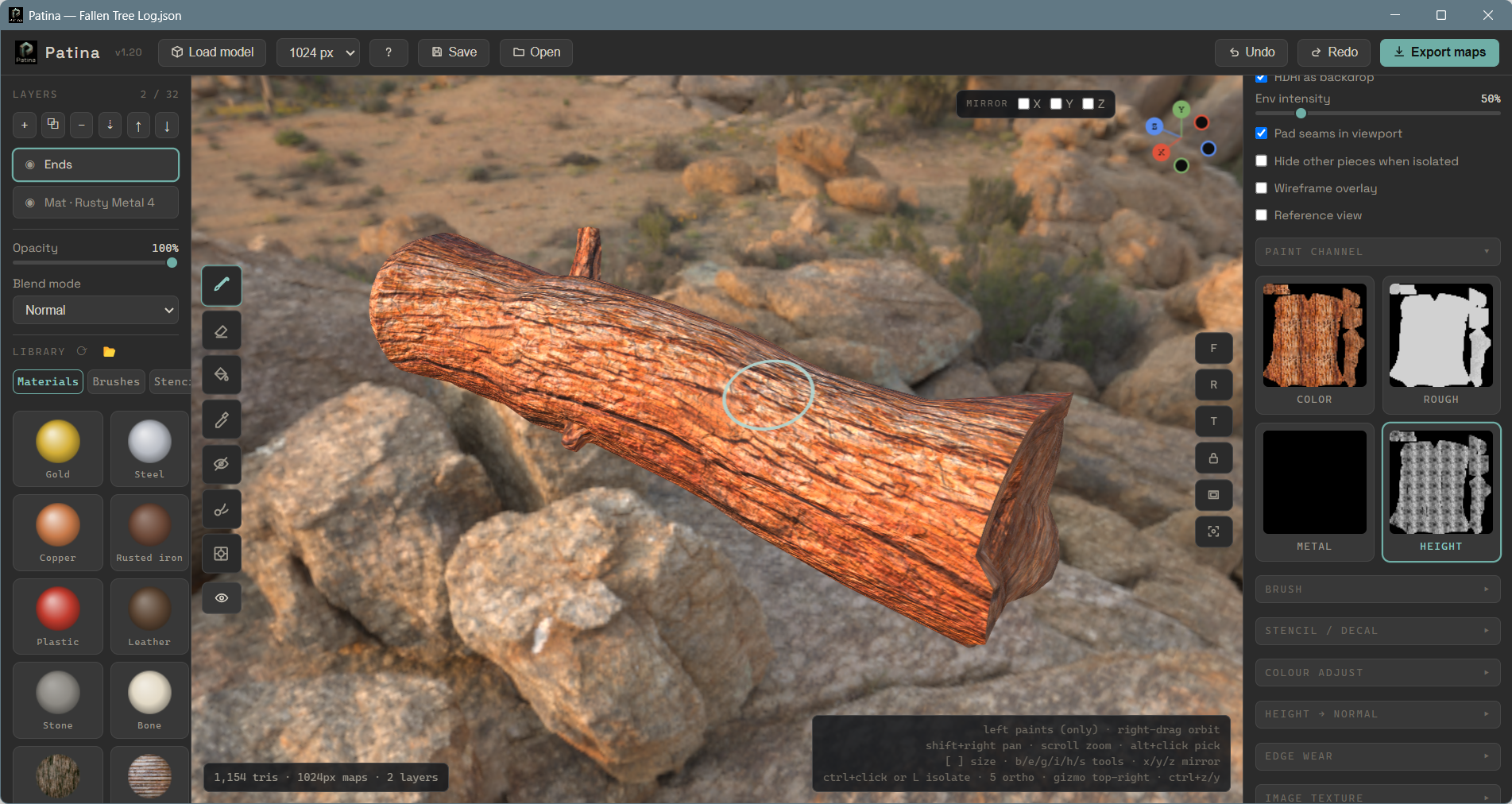Image resolution: width=1512 pixels, height=804 pixels.
Task: Expand the Brush section
Action: (1378, 589)
